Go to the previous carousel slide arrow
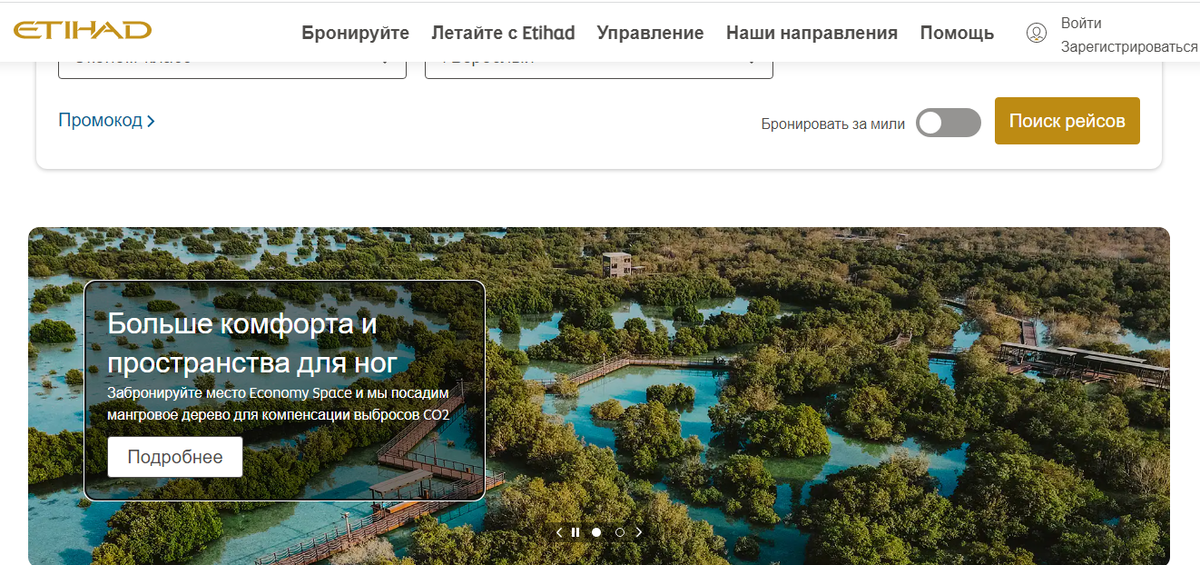Image resolution: width=1200 pixels, height=565 pixels. pos(559,532)
